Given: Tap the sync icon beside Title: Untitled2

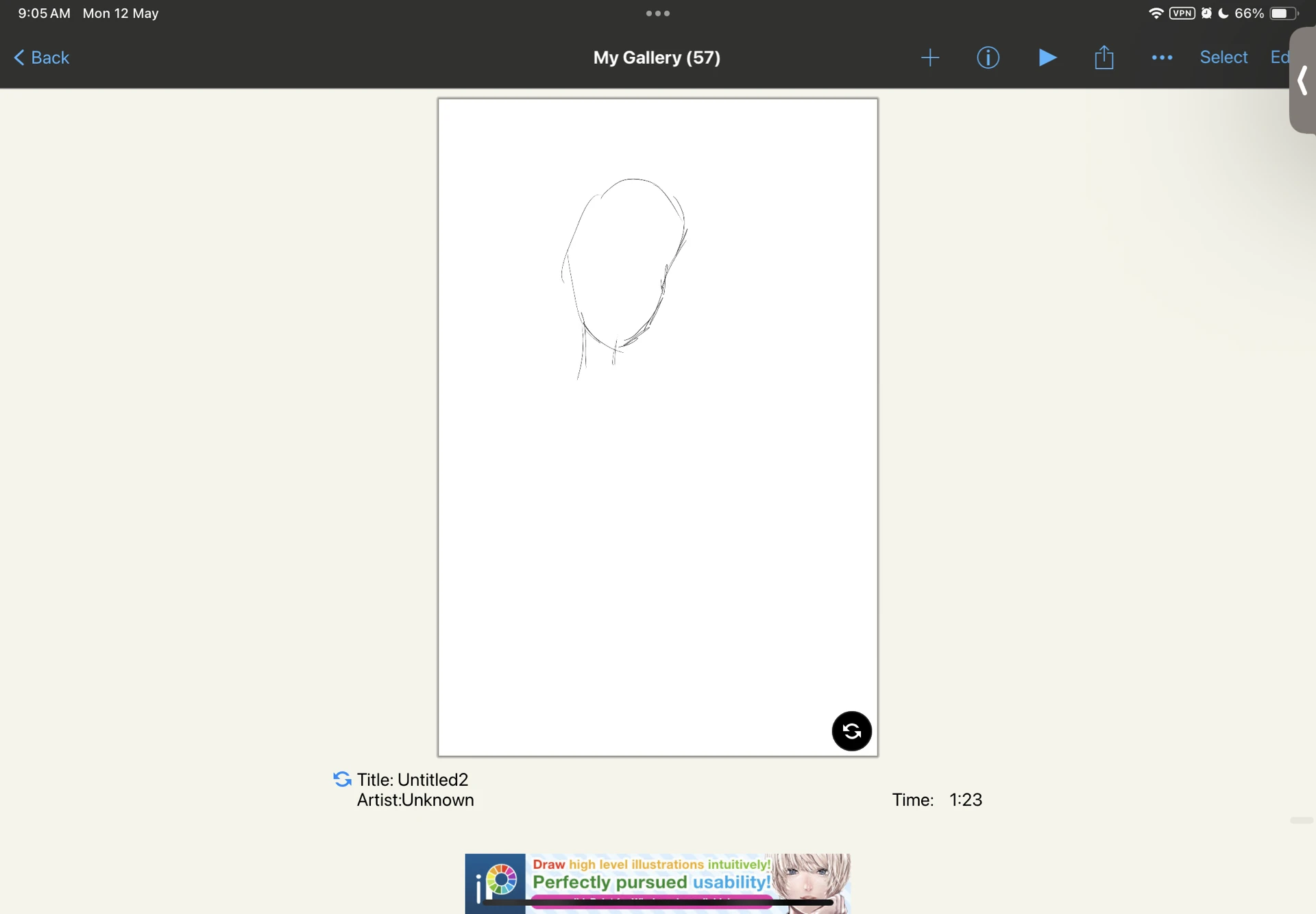Looking at the screenshot, I should pyautogui.click(x=341, y=780).
